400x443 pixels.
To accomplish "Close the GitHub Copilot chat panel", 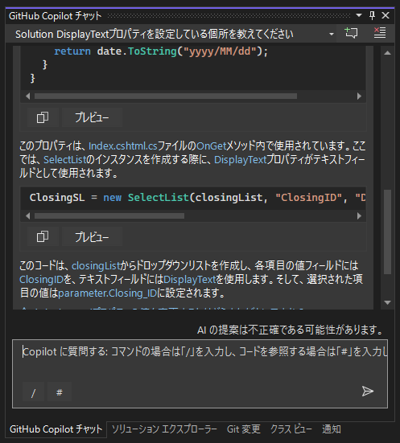I will [x=385, y=15].
